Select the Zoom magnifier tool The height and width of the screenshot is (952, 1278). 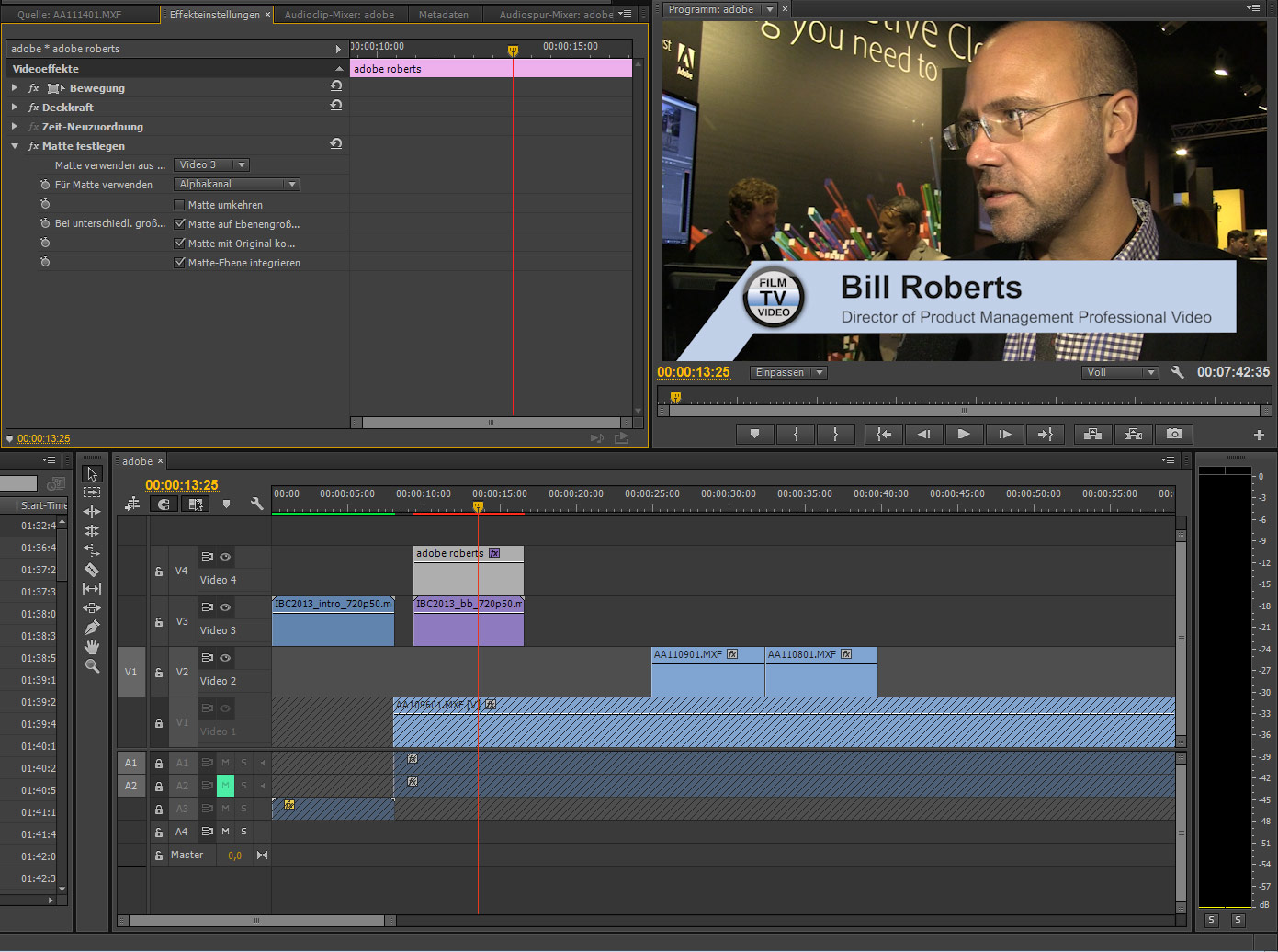[x=92, y=666]
